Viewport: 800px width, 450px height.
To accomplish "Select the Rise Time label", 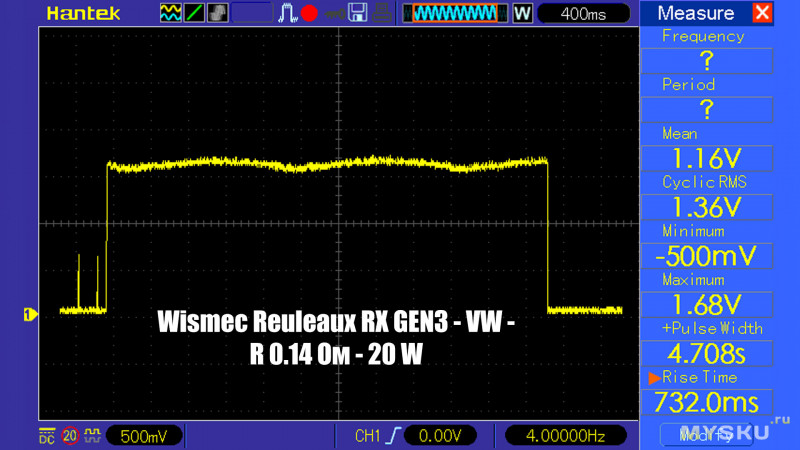I will [699, 378].
